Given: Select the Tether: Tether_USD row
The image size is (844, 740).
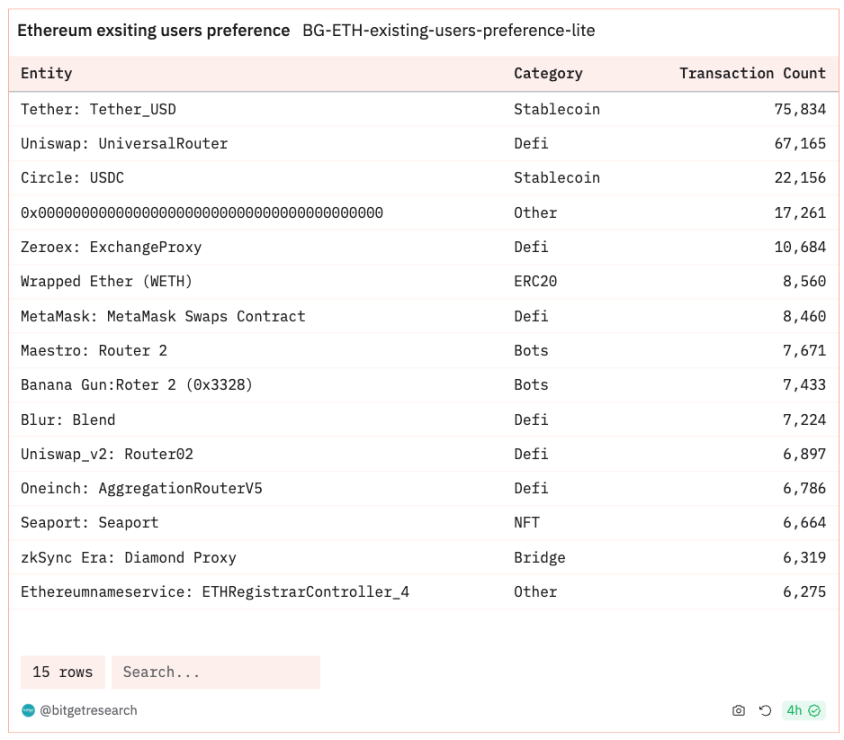Looking at the screenshot, I should [x=423, y=109].
